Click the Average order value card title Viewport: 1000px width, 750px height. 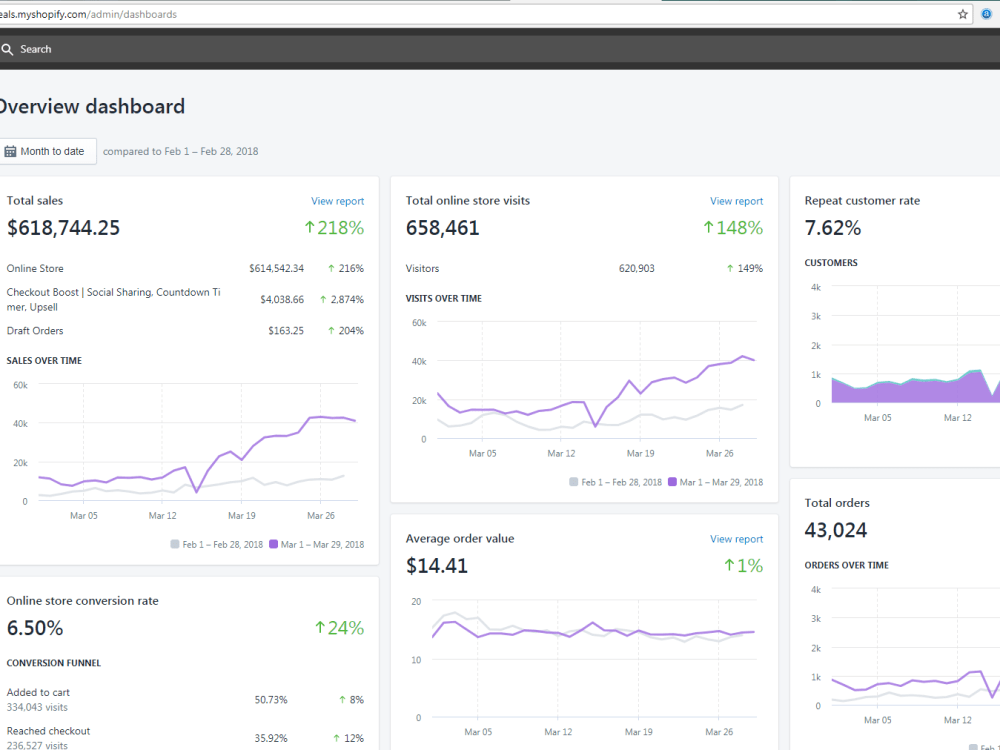point(460,539)
